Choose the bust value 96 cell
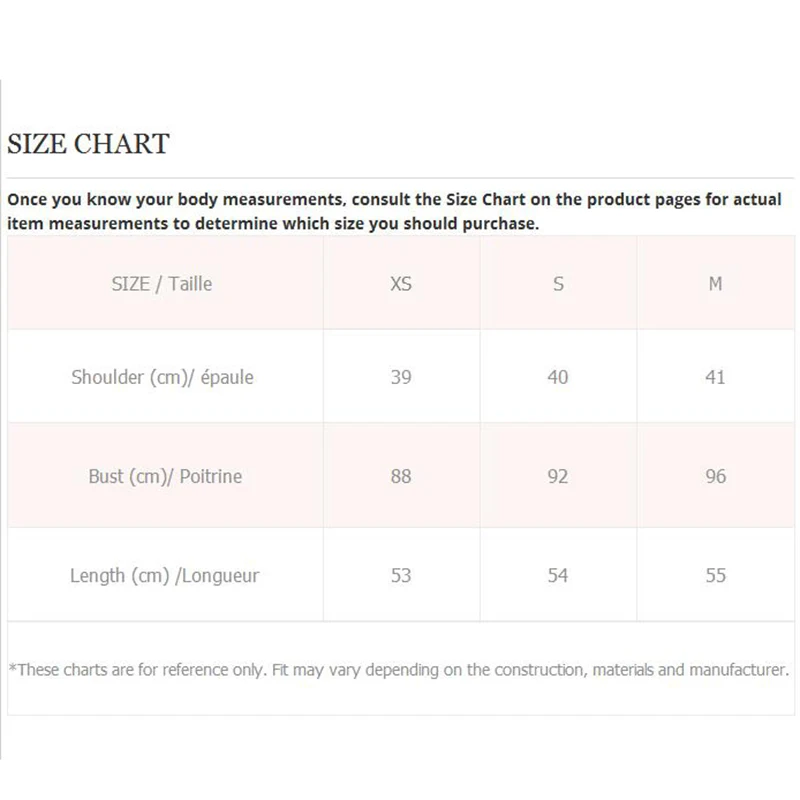 click(715, 476)
